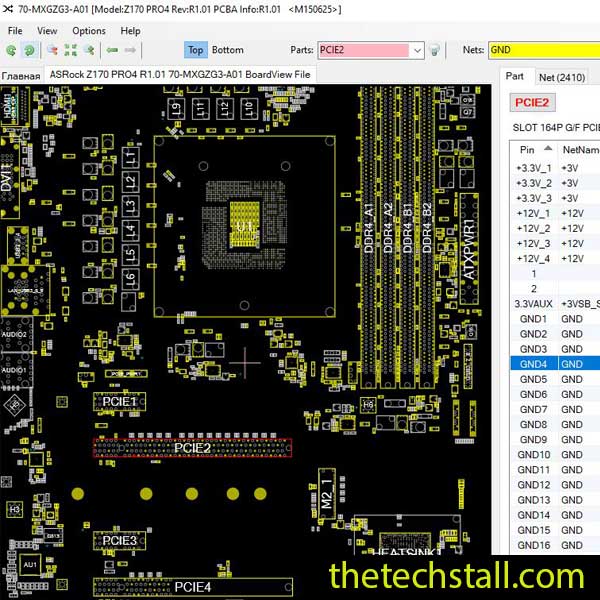Select the GND7 pin row
This screenshot has height=600, width=600.
(533, 410)
